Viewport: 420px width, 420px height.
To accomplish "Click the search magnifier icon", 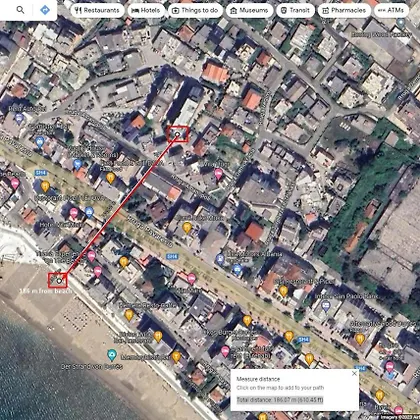I will click(x=20, y=10).
